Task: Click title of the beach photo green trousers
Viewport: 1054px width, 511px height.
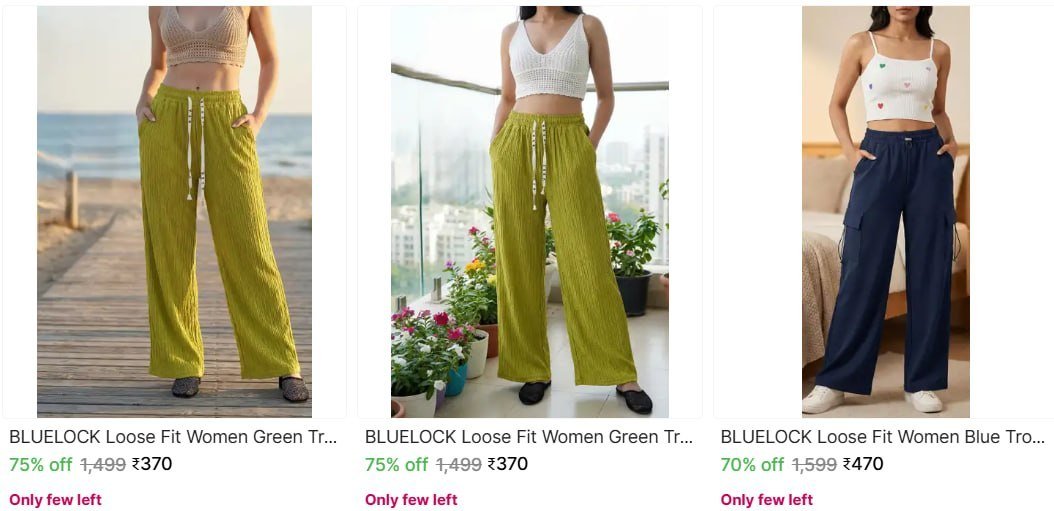Action: point(173,437)
